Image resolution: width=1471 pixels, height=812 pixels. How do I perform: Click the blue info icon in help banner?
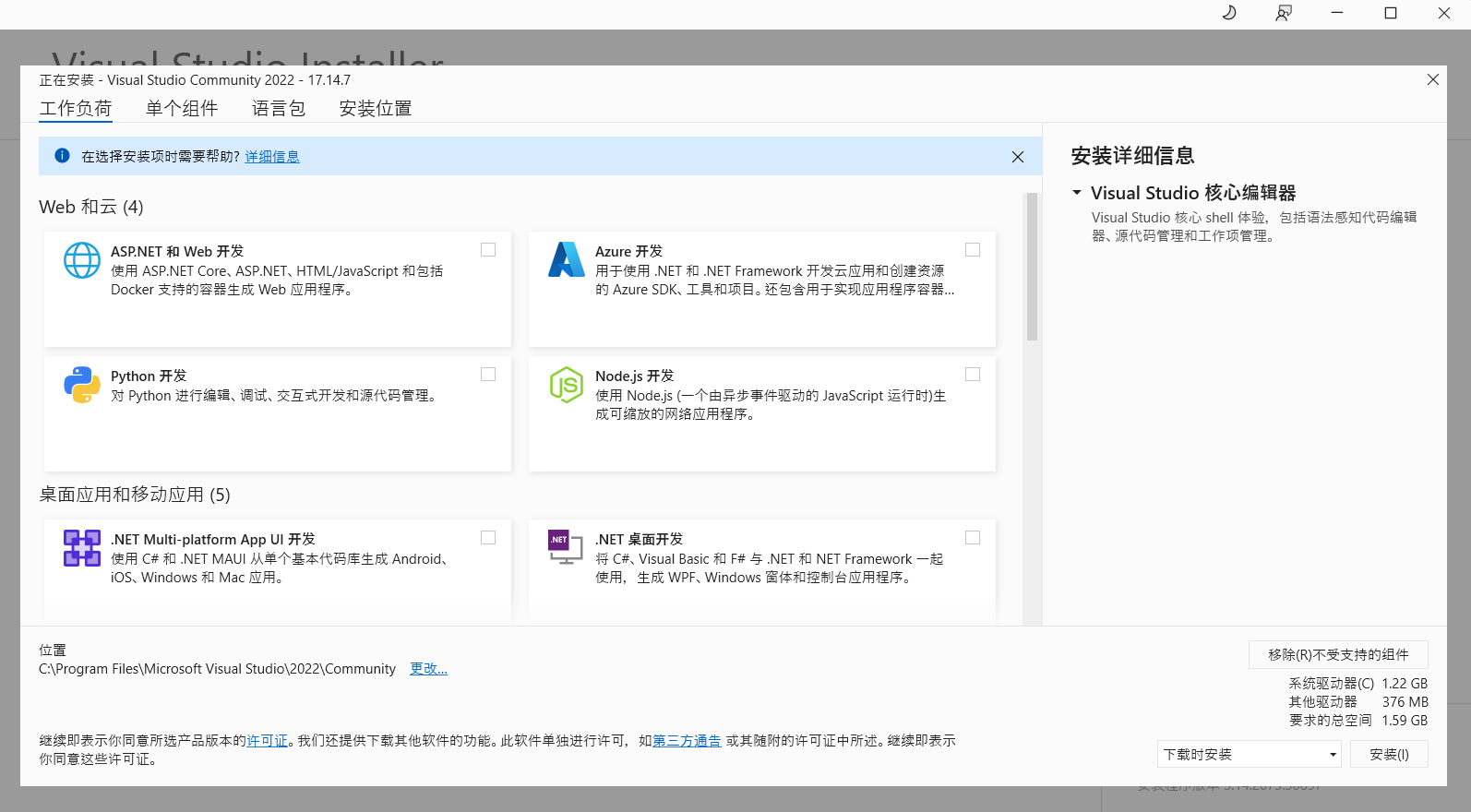(x=62, y=156)
